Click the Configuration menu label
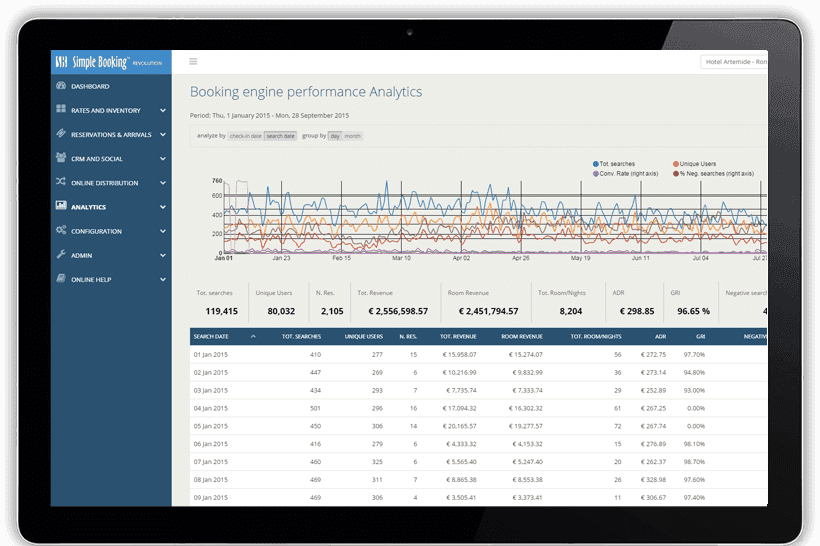The image size is (820, 546). pos(96,232)
